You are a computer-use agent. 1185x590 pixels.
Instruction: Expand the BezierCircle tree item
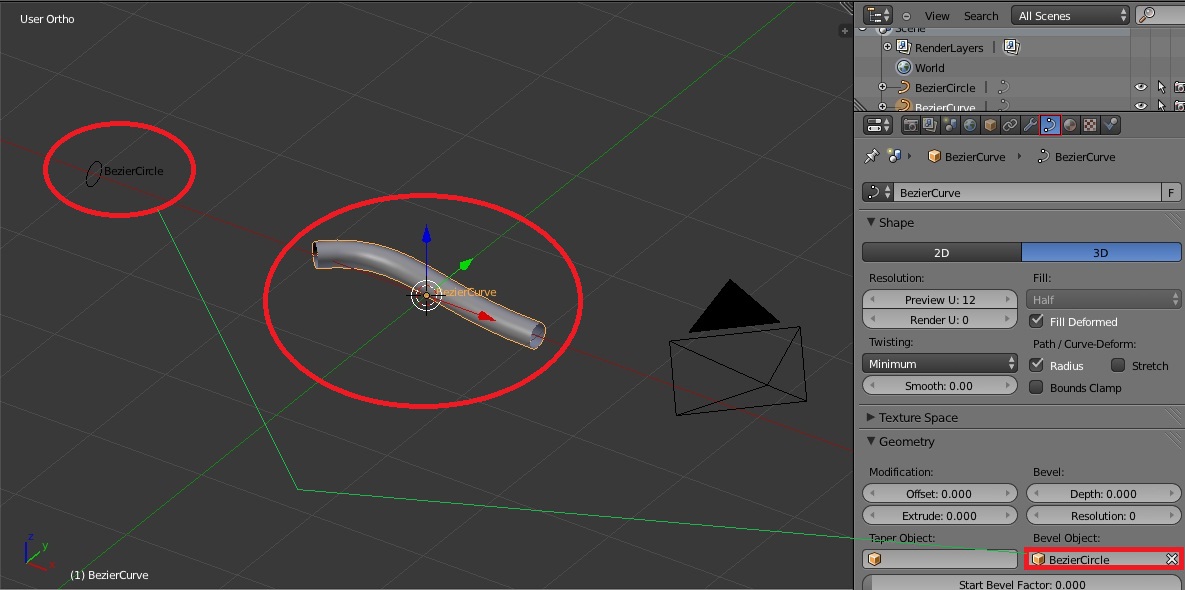pos(882,88)
